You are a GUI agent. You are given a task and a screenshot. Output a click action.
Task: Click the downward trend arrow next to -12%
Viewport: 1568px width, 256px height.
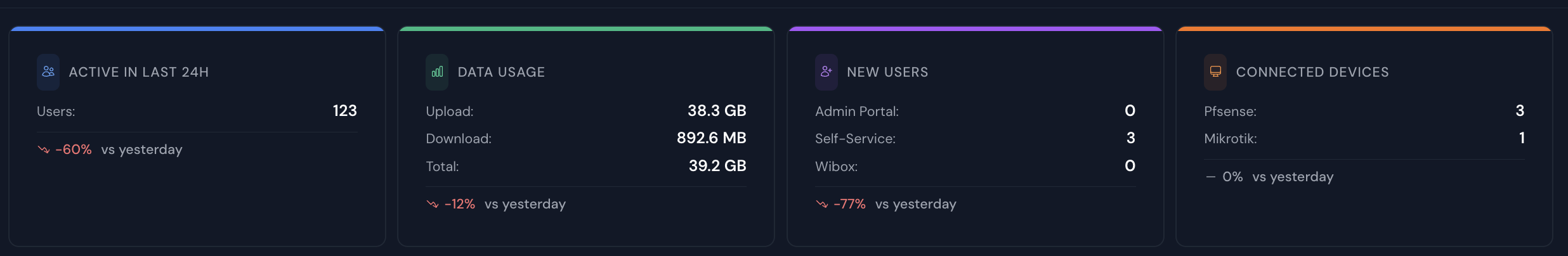click(x=433, y=204)
